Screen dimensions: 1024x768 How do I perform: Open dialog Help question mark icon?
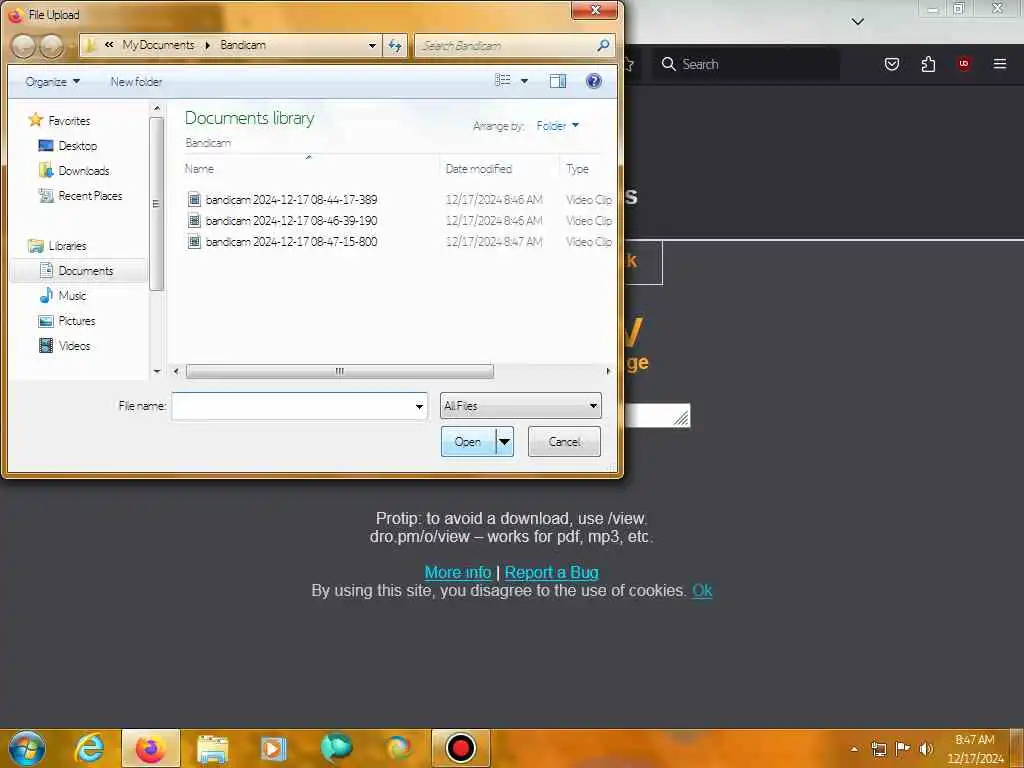tap(594, 81)
